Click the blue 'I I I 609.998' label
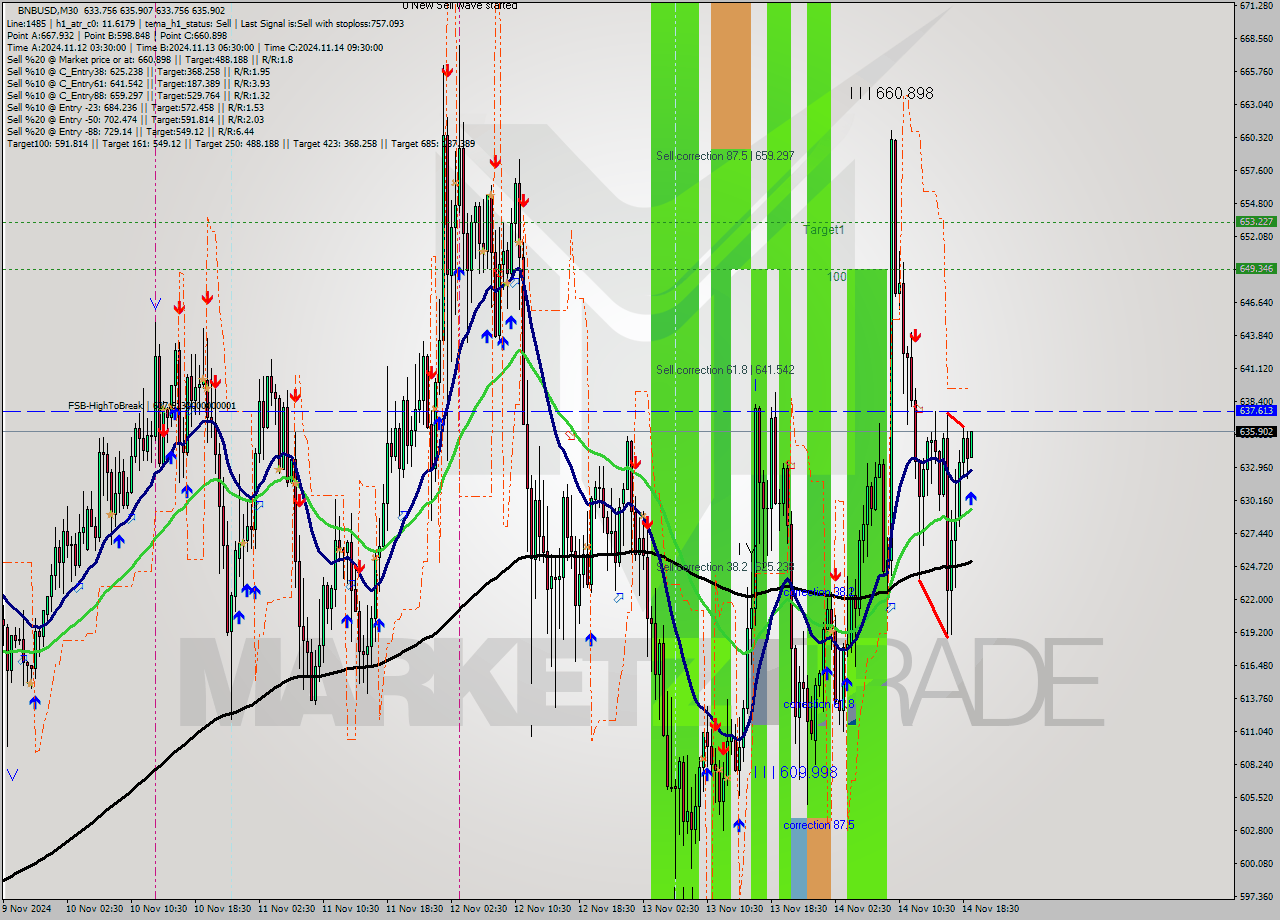This screenshot has width=1280, height=920. (x=794, y=772)
